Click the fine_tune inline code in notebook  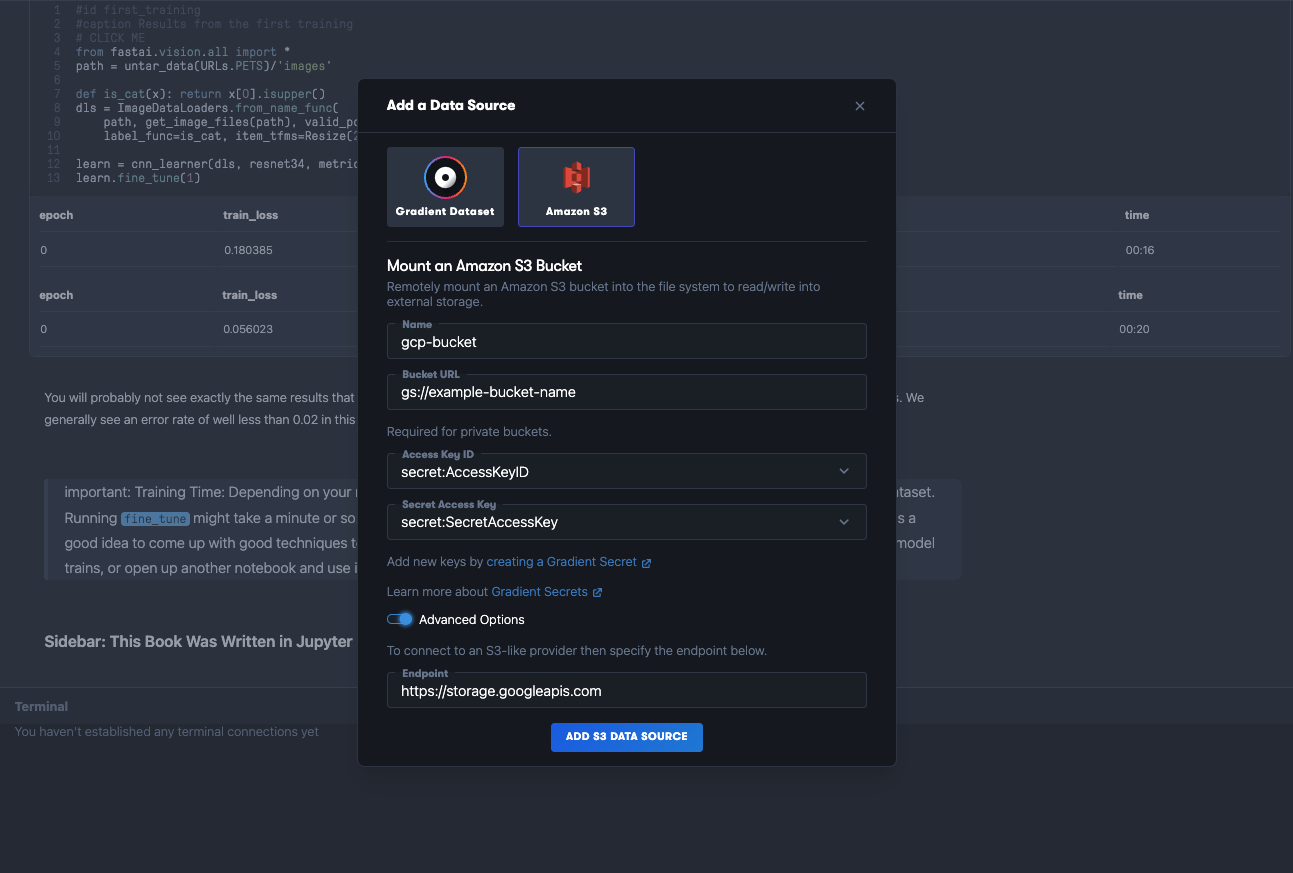click(154, 519)
